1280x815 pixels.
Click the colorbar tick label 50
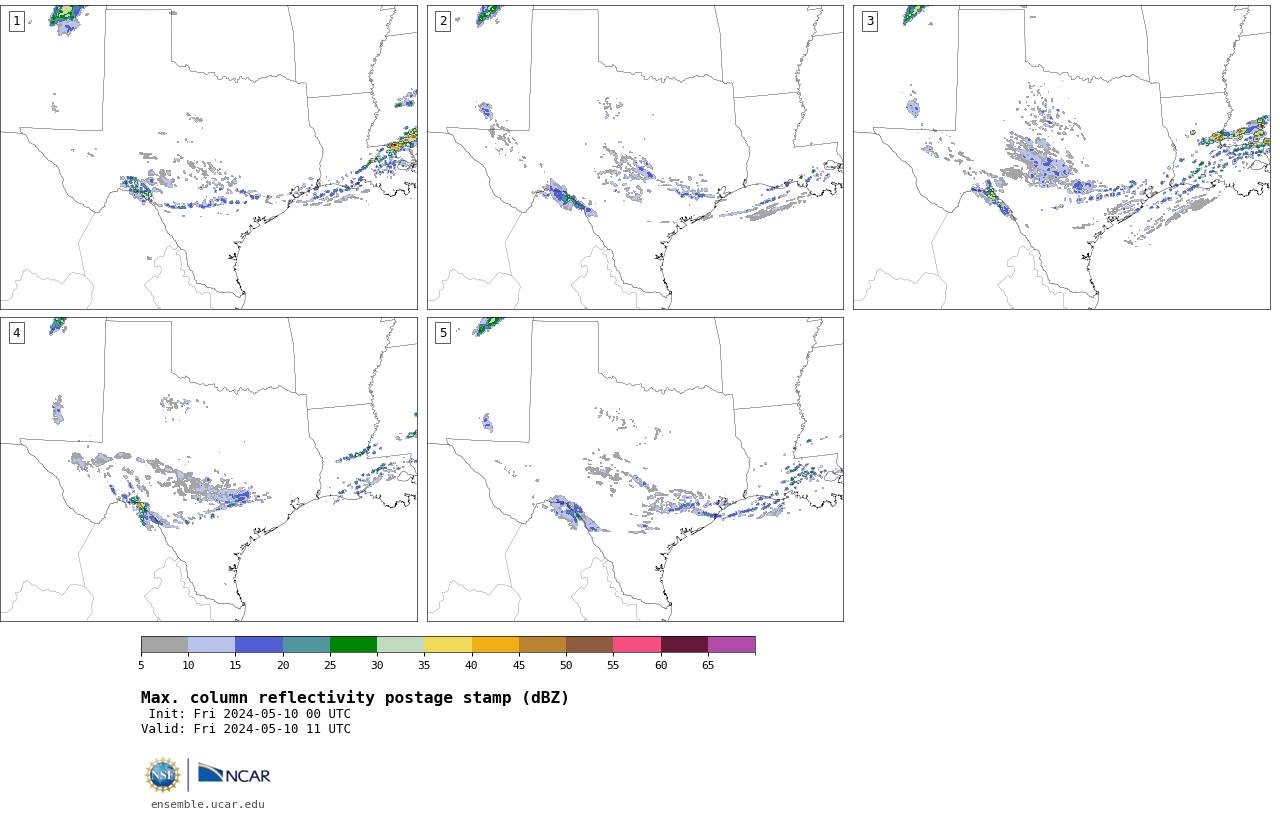pyautogui.click(x=566, y=665)
